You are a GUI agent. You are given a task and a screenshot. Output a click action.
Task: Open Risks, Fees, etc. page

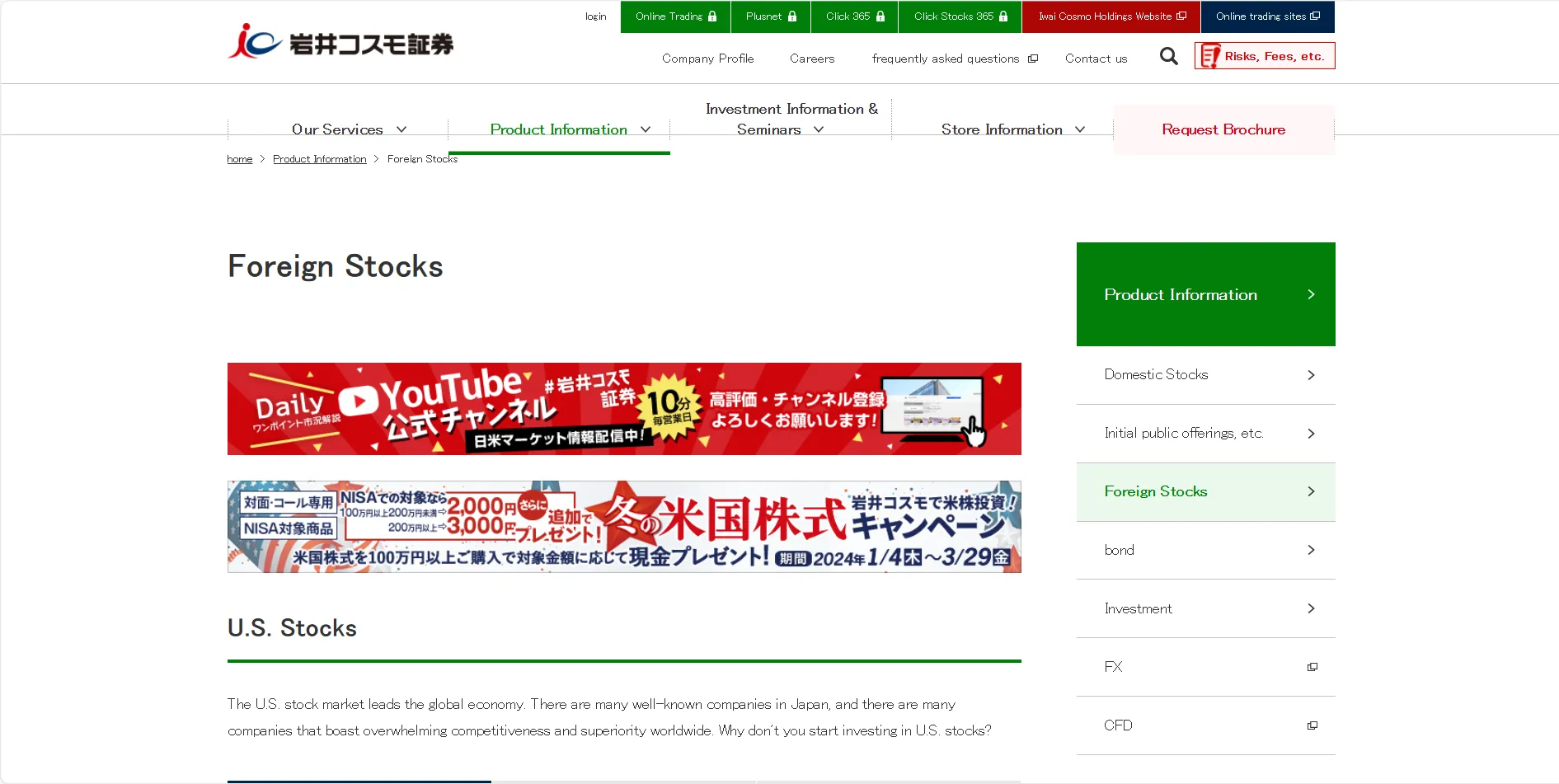pos(1265,56)
